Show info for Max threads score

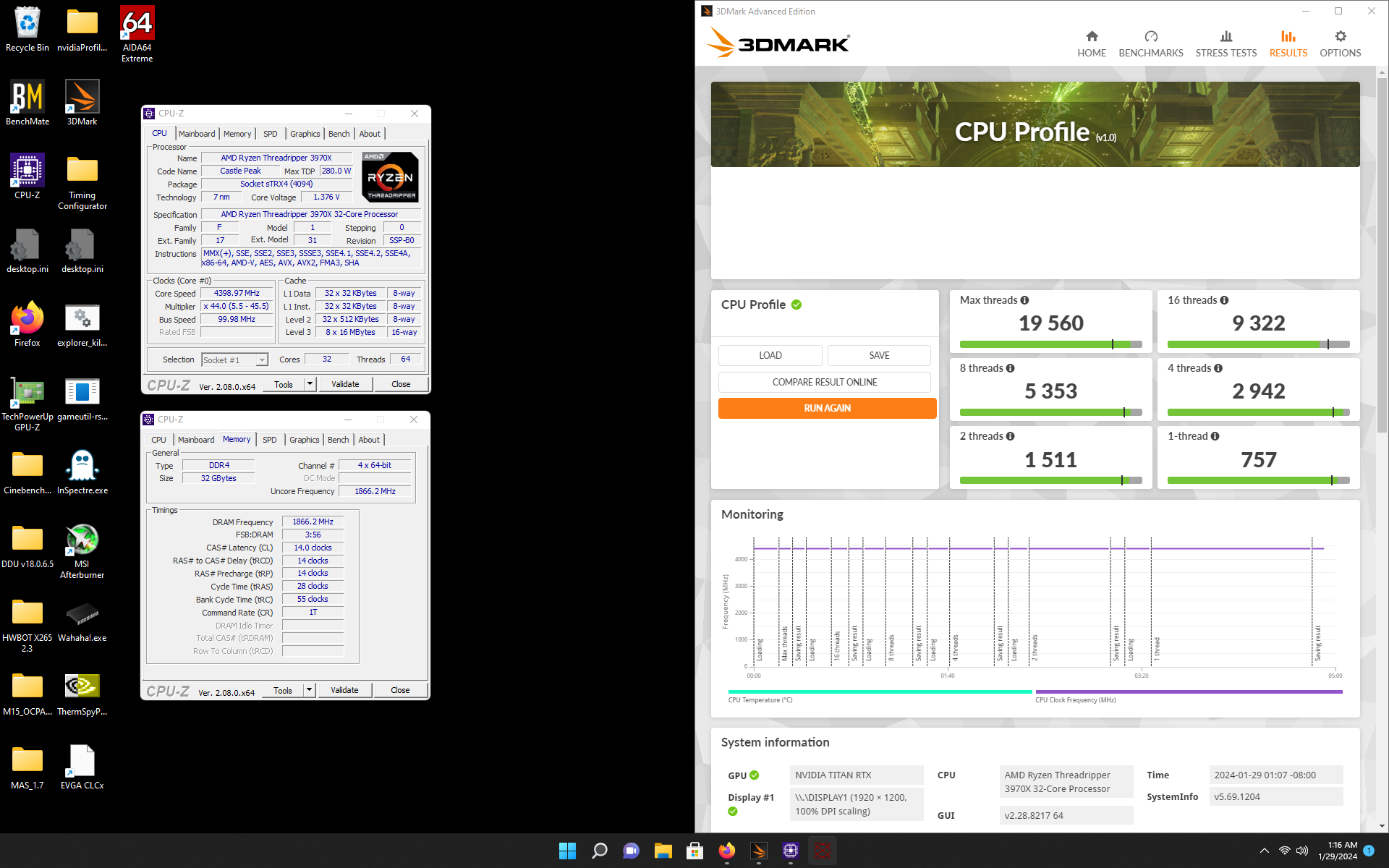1024,300
